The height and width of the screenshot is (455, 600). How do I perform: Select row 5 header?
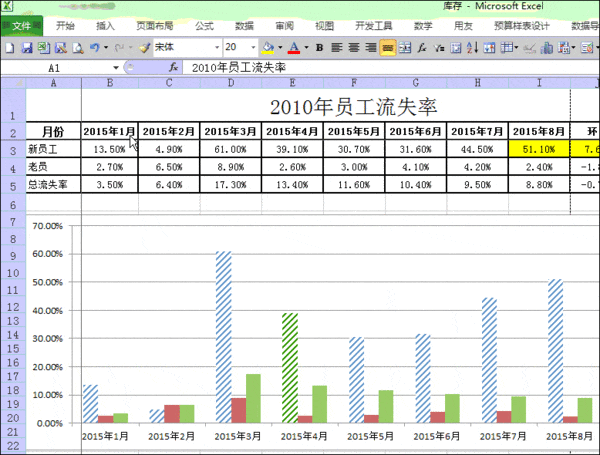click(x=13, y=186)
